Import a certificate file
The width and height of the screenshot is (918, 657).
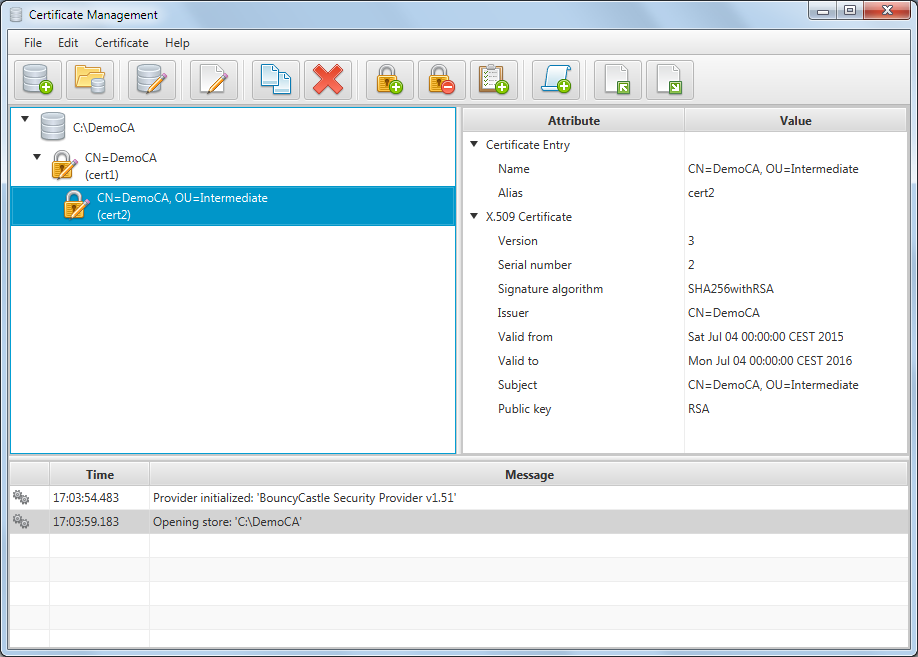point(617,80)
